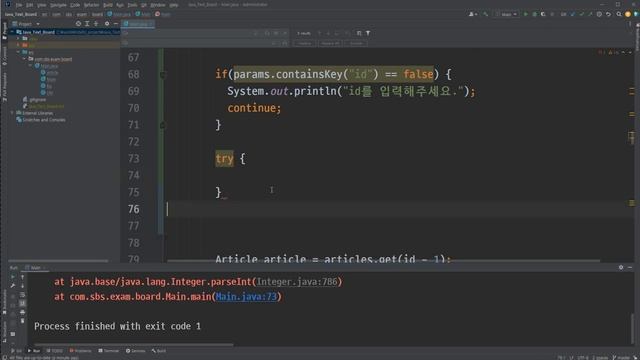Click board breadcrumb in navigation bar
Image resolution: width=640 pixels, height=360 pixels.
point(97,14)
